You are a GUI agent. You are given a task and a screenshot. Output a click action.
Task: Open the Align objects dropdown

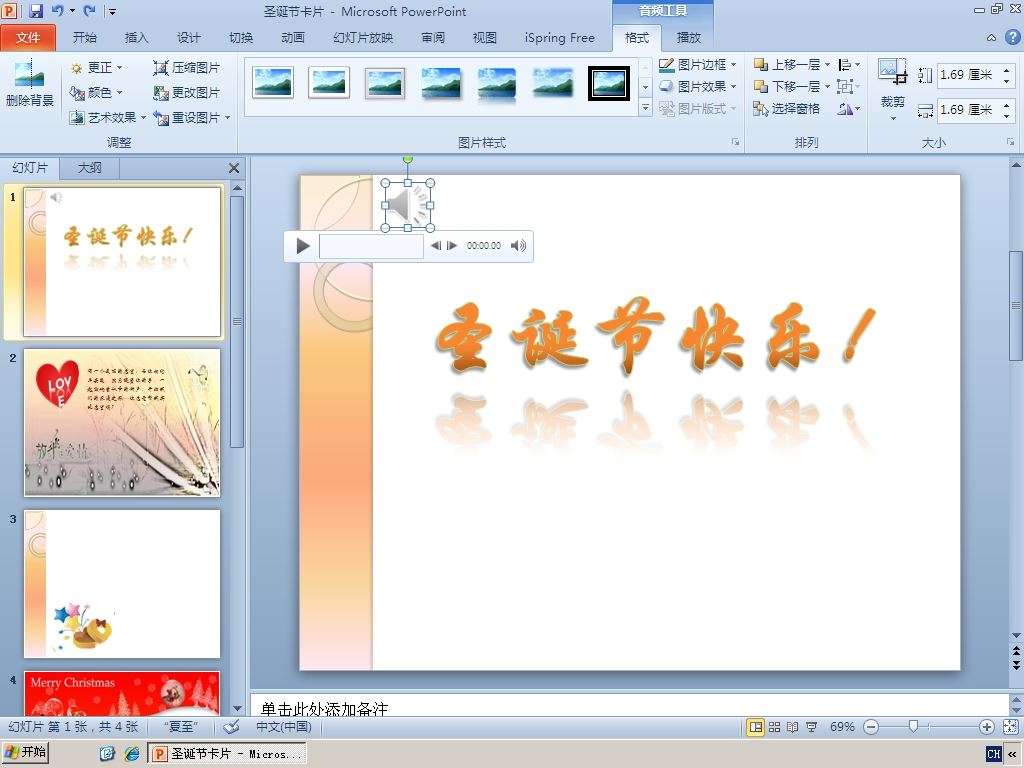click(x=848, y=65)
